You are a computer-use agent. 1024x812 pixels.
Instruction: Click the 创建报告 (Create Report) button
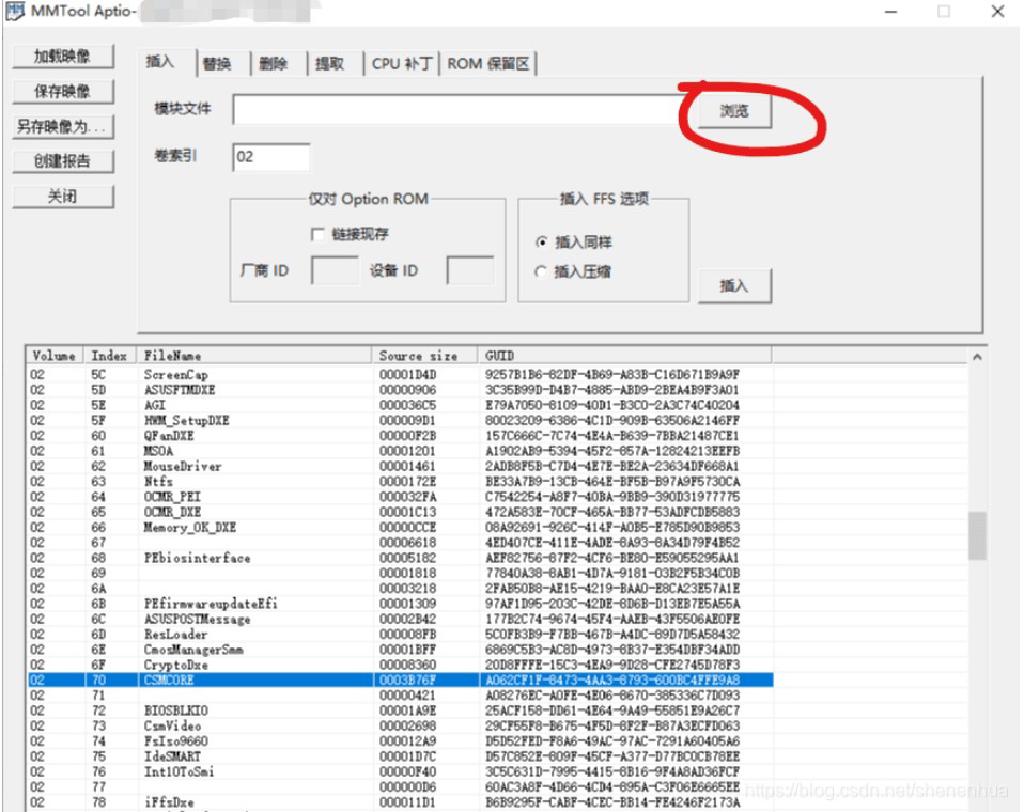[x=63, y=161]
